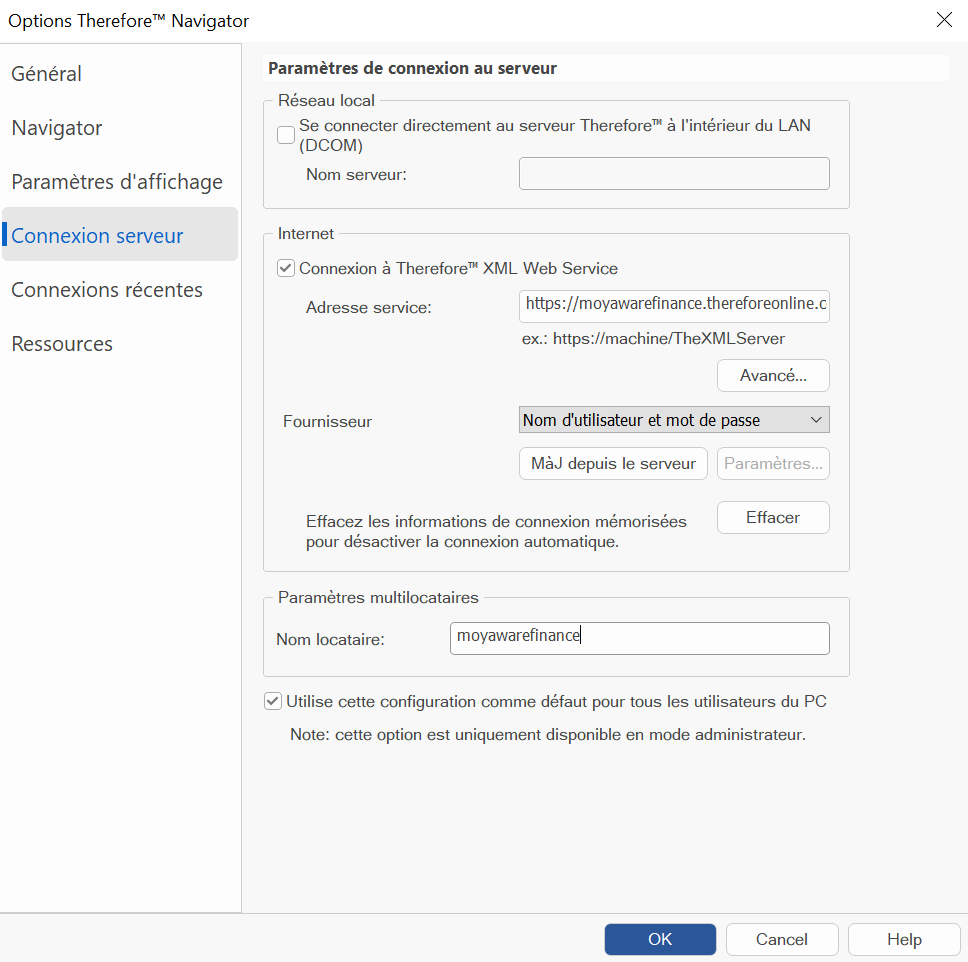This screenshot has height=962, width=968.
Task: Disable Connexion à Therefore XML Web Service
Action: click(x=285, y=267)
